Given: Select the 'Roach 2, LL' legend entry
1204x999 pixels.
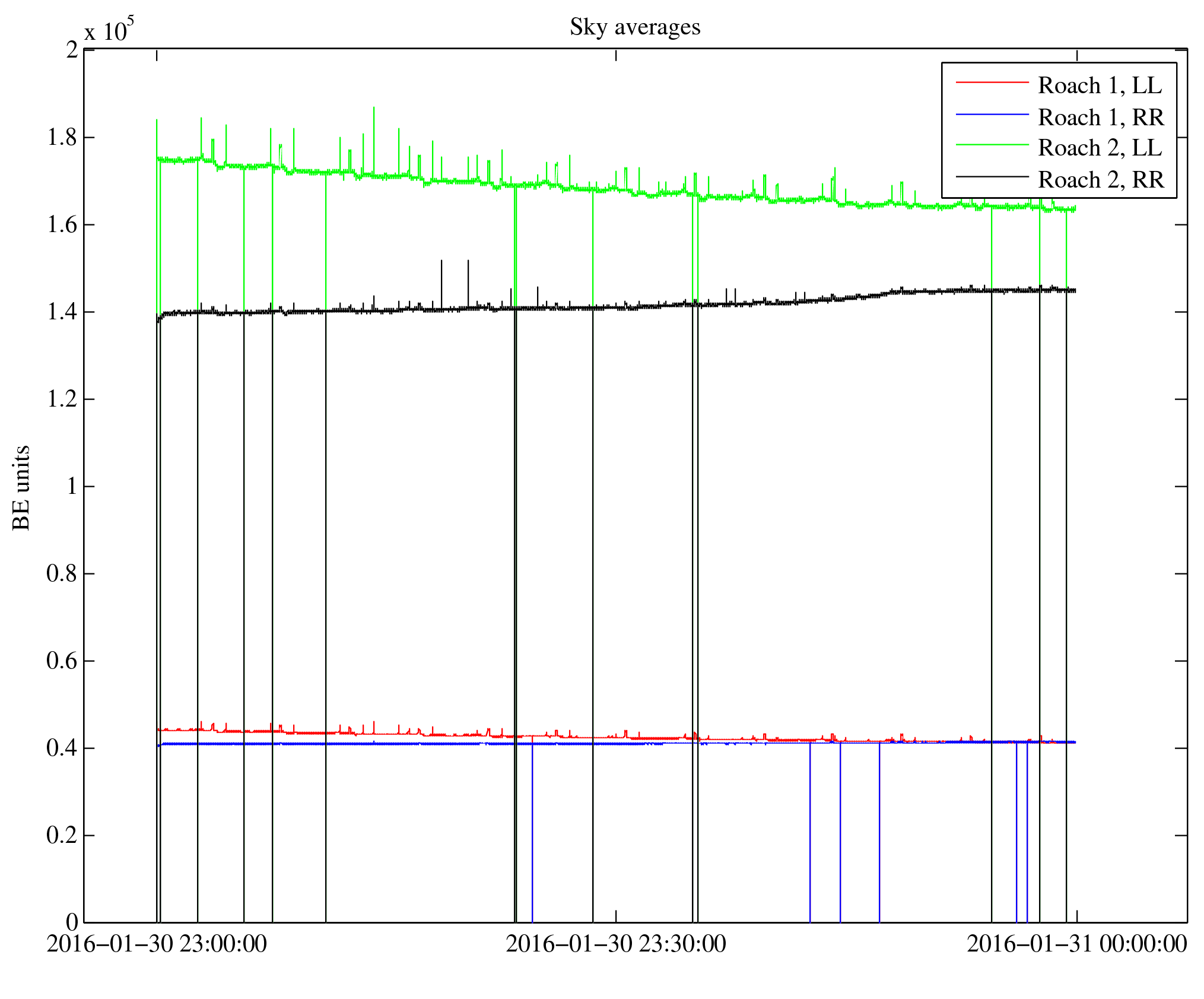Looking at the screenshot, I should [1100, 148].
